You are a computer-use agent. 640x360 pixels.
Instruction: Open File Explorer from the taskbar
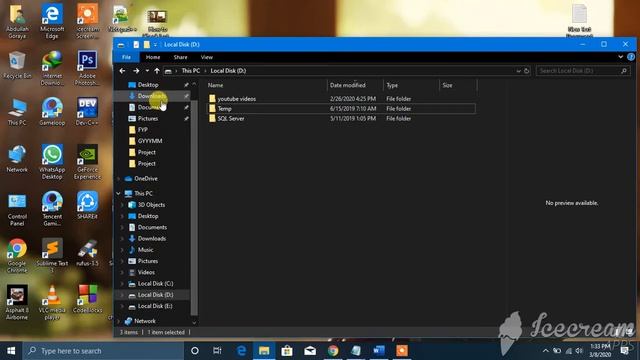click(264, 351)
